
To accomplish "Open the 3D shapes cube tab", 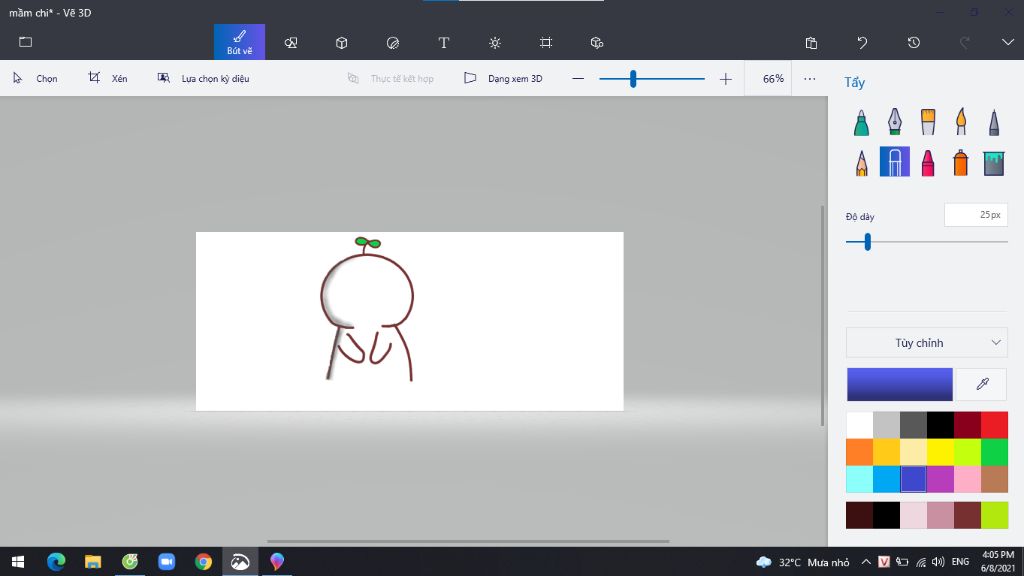I will (x=342, y=42).
